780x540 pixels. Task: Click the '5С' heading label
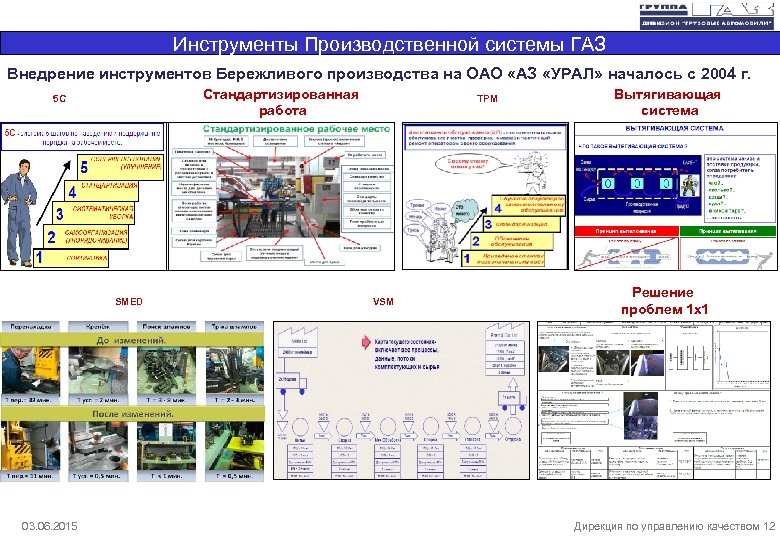(59, 98)
